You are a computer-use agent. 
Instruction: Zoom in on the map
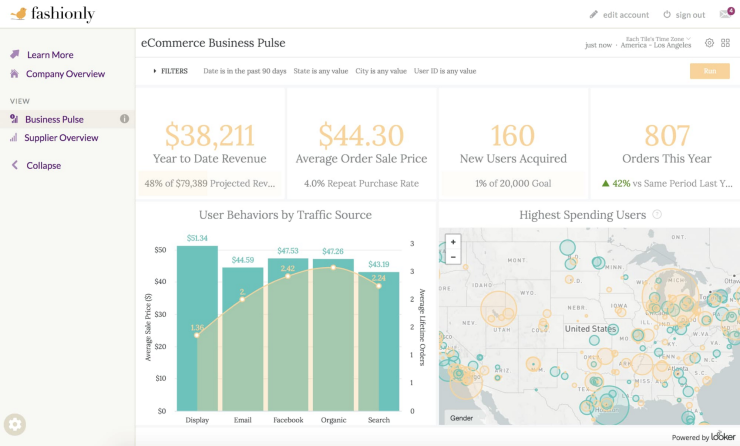[453, 242]
